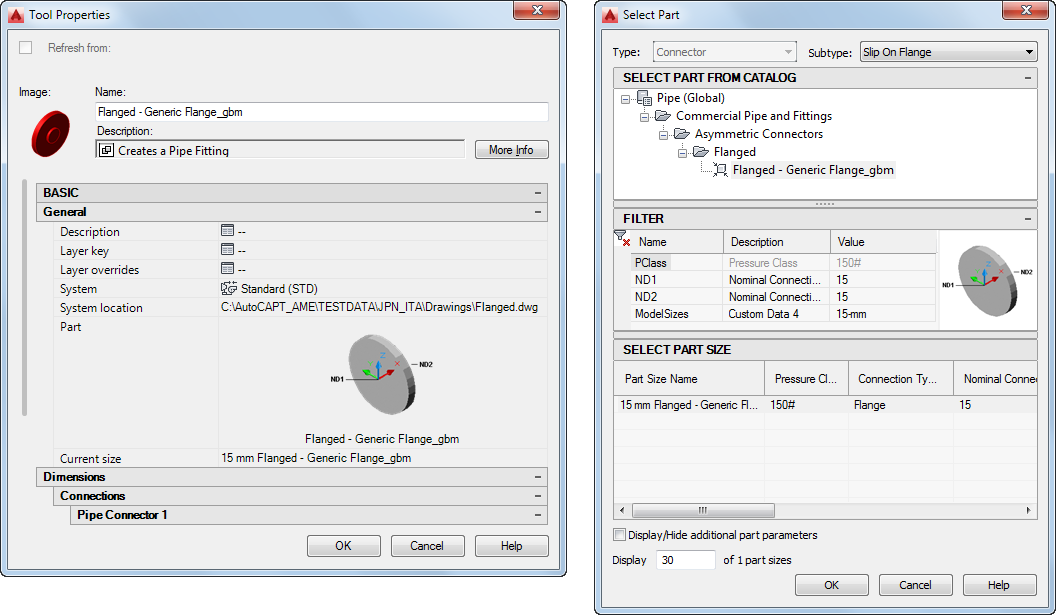Viewport: 1056px width, 615px height.
Task: Collapse the FILTER section
Action: pos(1028,218)
